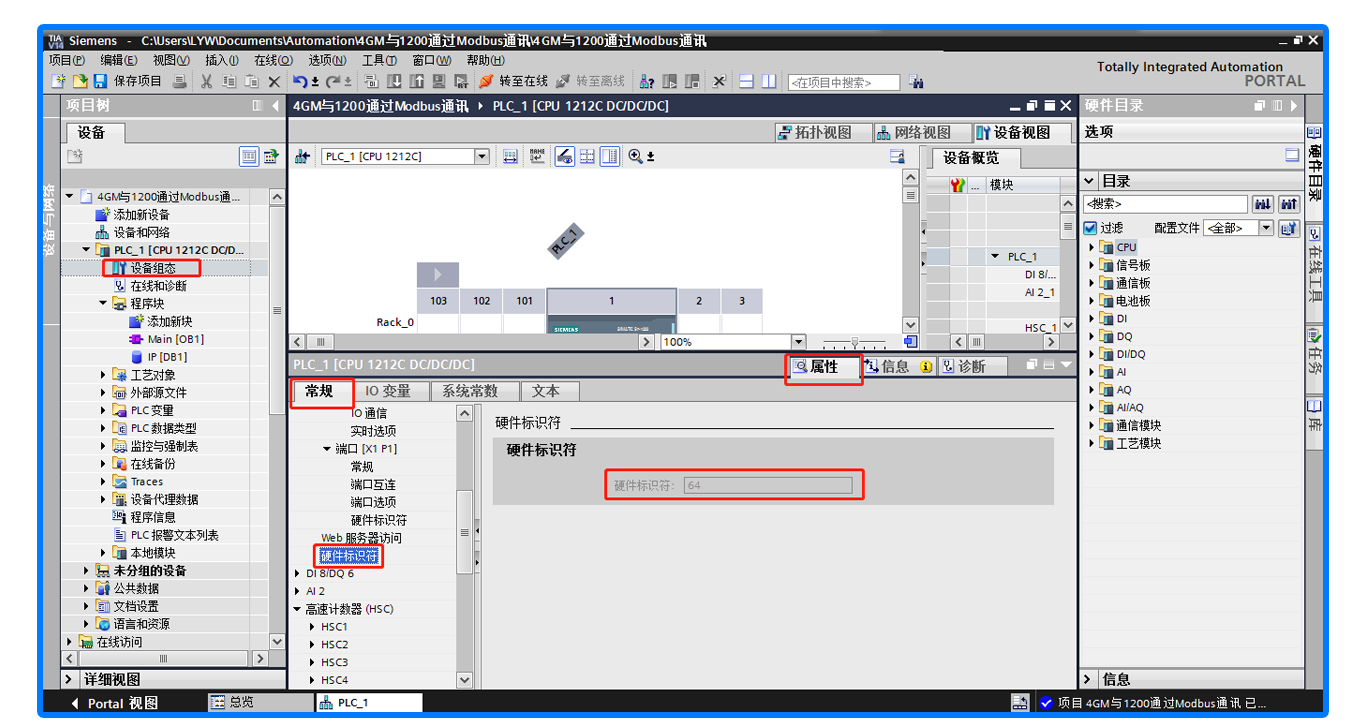Screen dimensions: 1366x728
Task: Click the zoom magnifier icon in device view
Action: pyautogui.click(x=635, y=156)
